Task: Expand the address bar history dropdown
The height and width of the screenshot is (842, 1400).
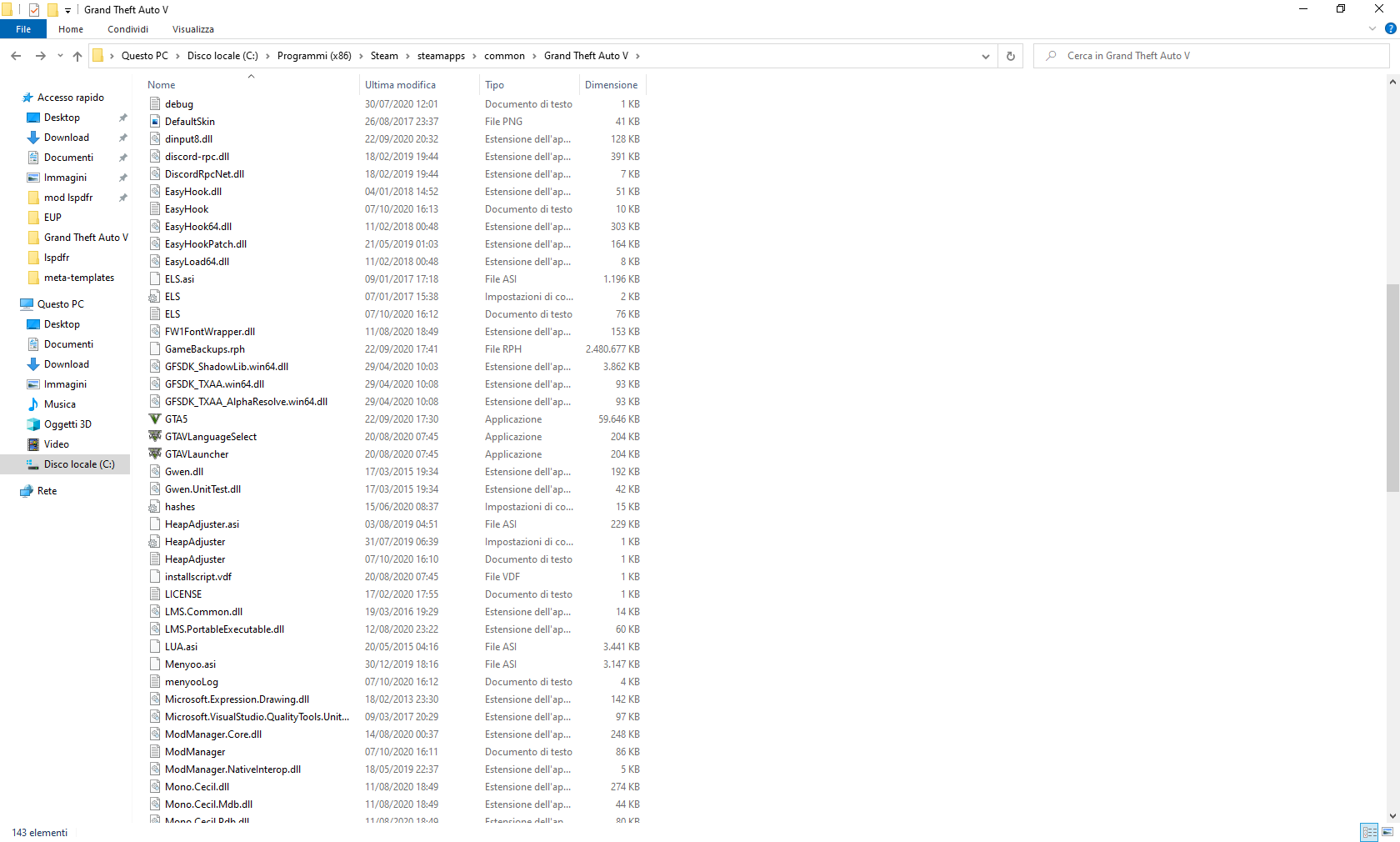Action: click(986, 56)
